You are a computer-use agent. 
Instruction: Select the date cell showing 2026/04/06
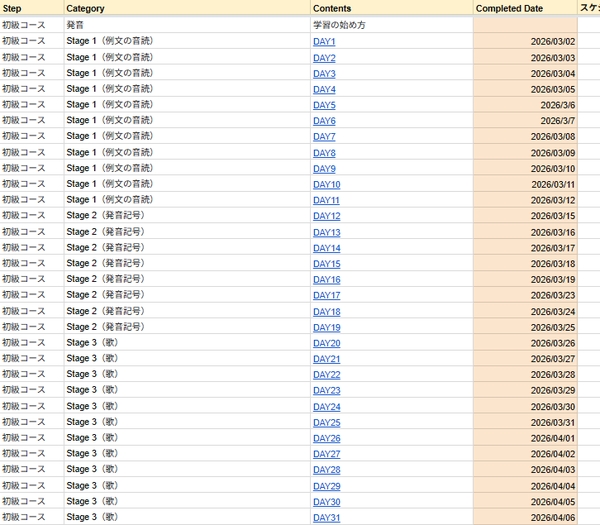[x=525, y=517]
